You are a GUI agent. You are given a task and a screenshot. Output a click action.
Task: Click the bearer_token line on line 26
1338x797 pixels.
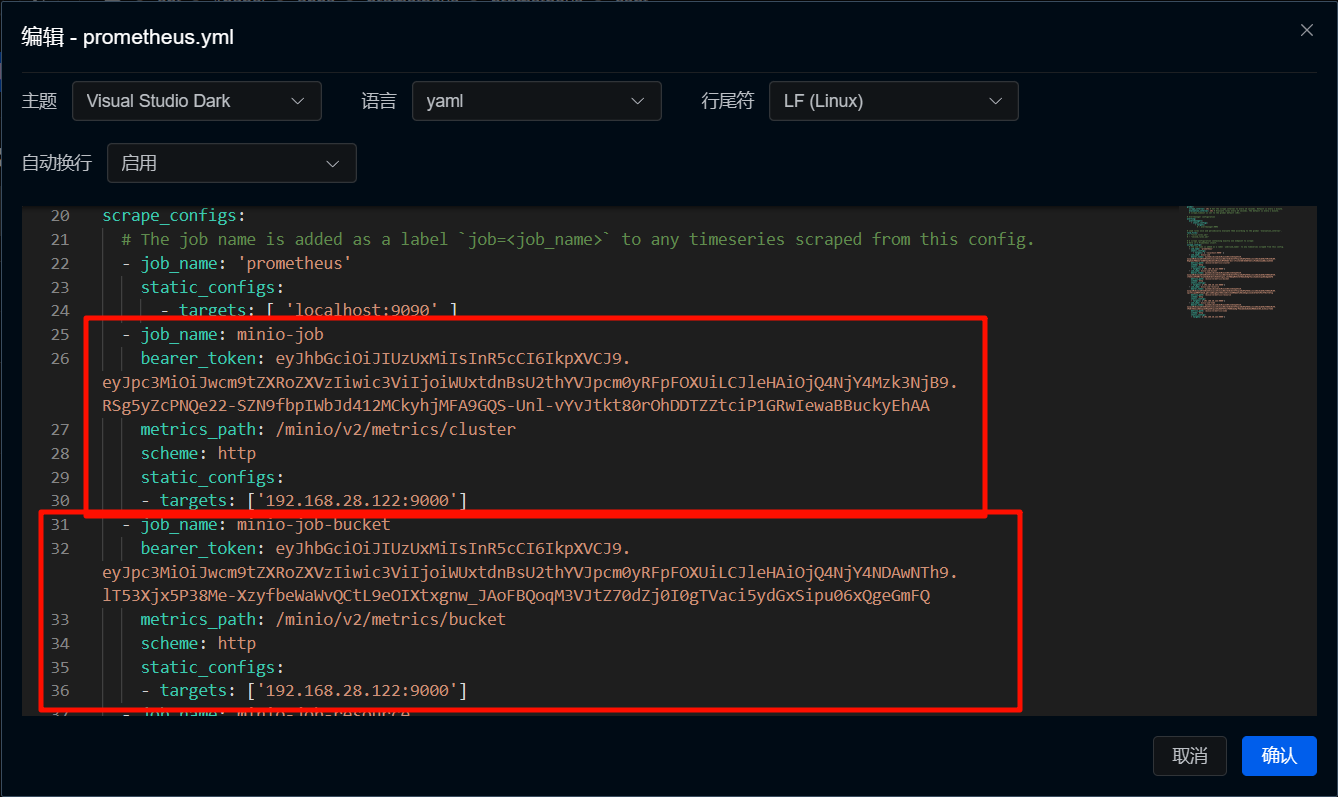(x=386, y=358)
